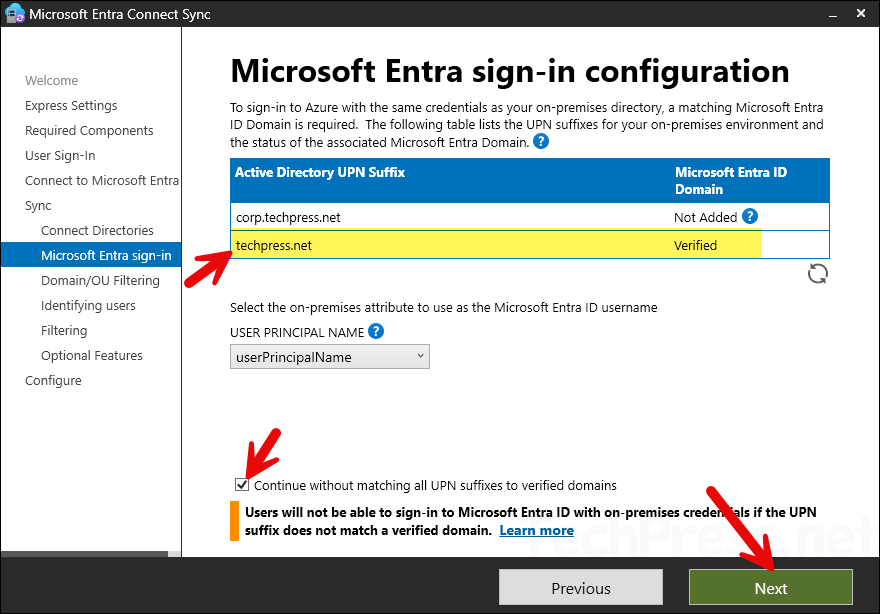Open Express Settings in the sidebar
The image size is (880, 614).
click(71, 106)
